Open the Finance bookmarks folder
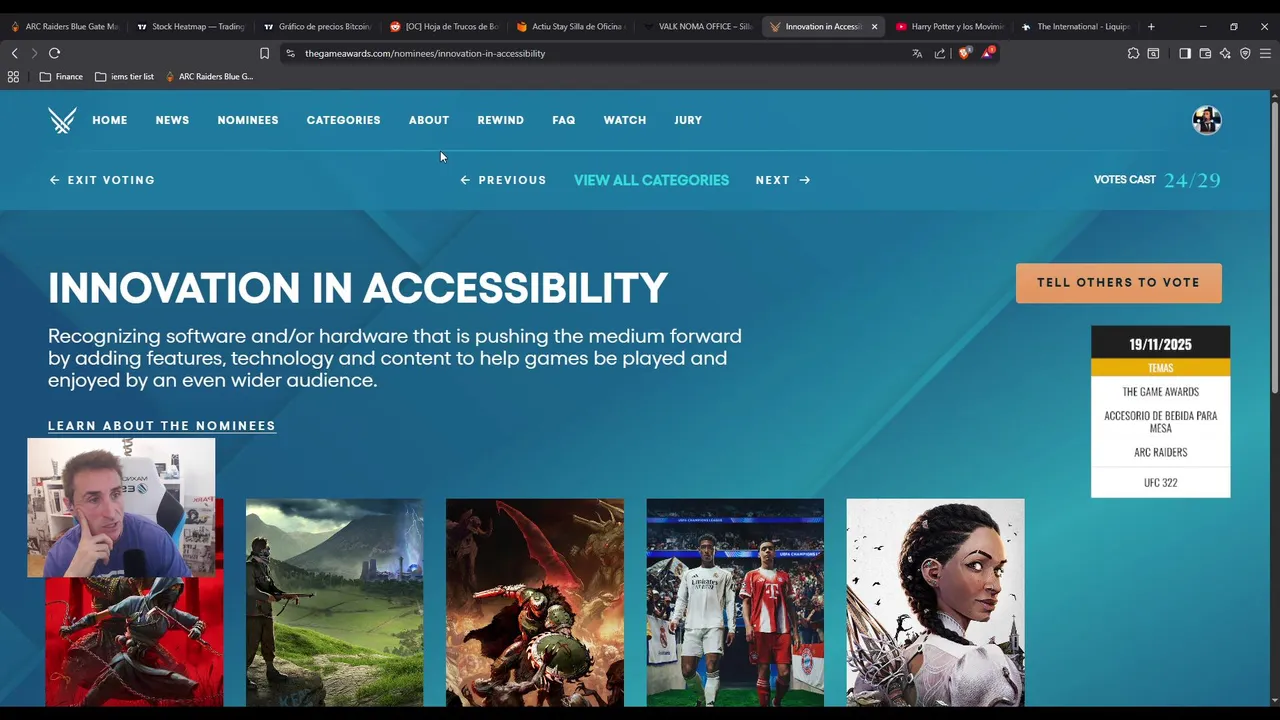Image resolution: width=1280 pixels, height=720 pixels. (x=61, y=76)
